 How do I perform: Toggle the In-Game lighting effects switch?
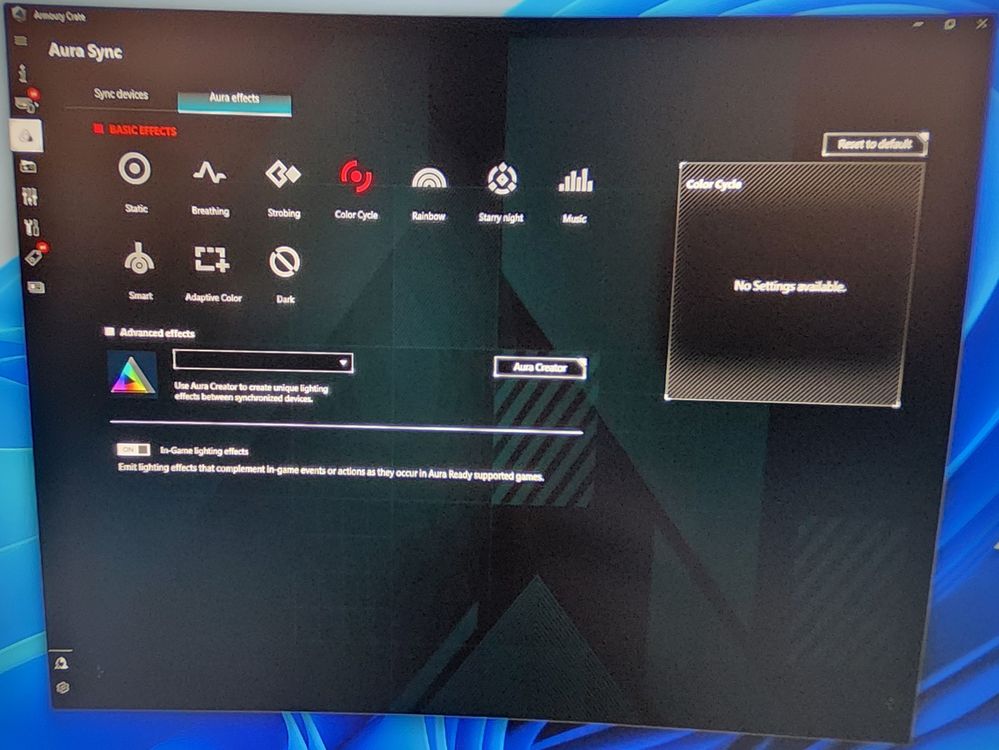(133, 449)
